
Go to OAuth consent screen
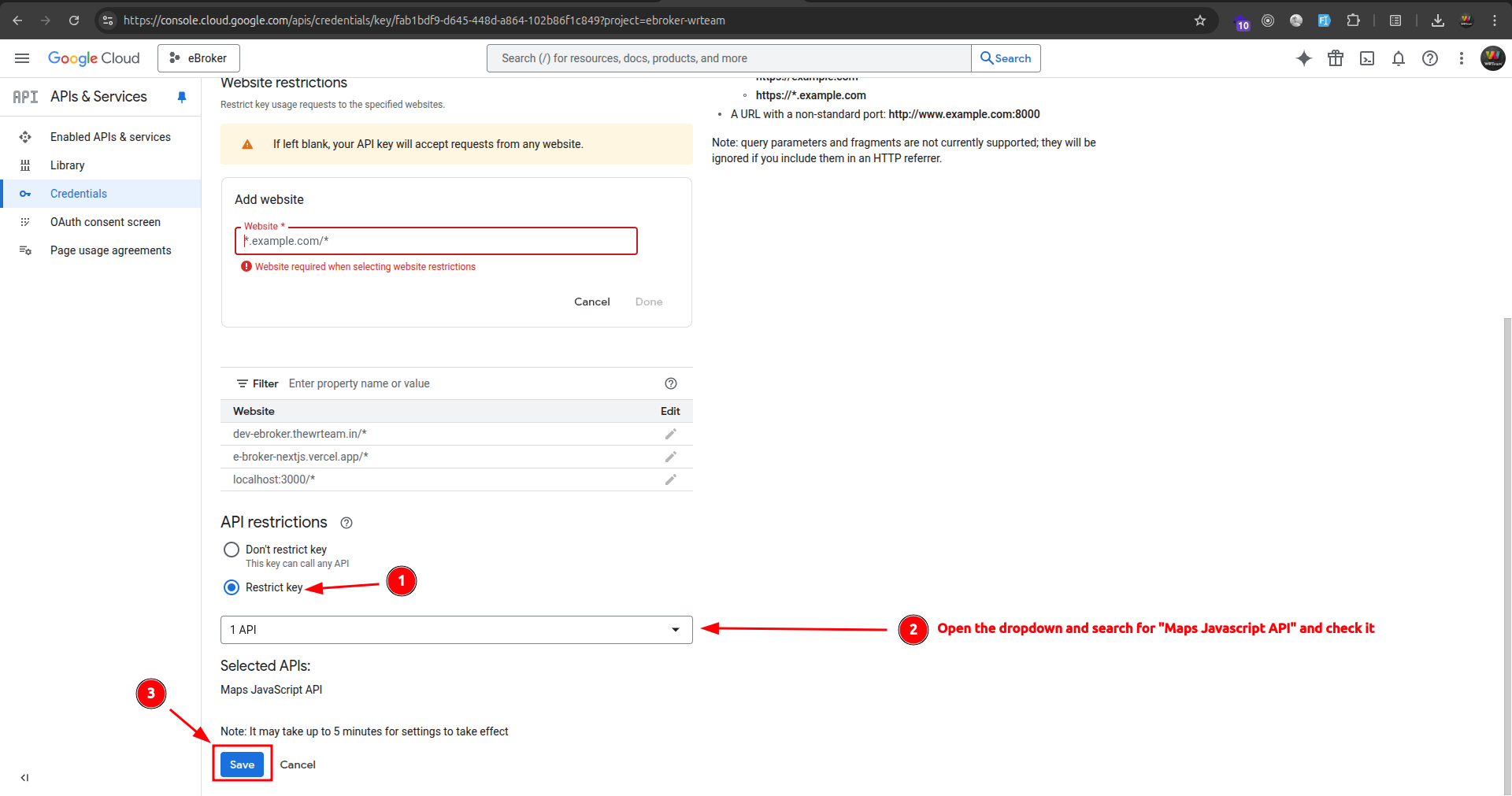tap(105, 221)
